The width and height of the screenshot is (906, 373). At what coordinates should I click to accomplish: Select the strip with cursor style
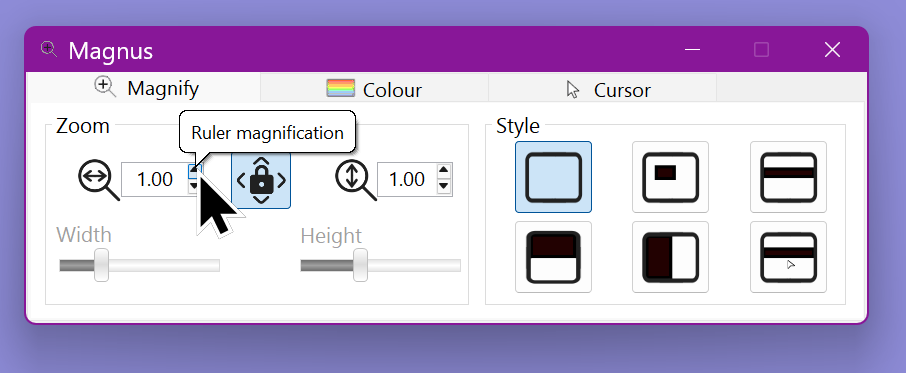pos(788,257)
